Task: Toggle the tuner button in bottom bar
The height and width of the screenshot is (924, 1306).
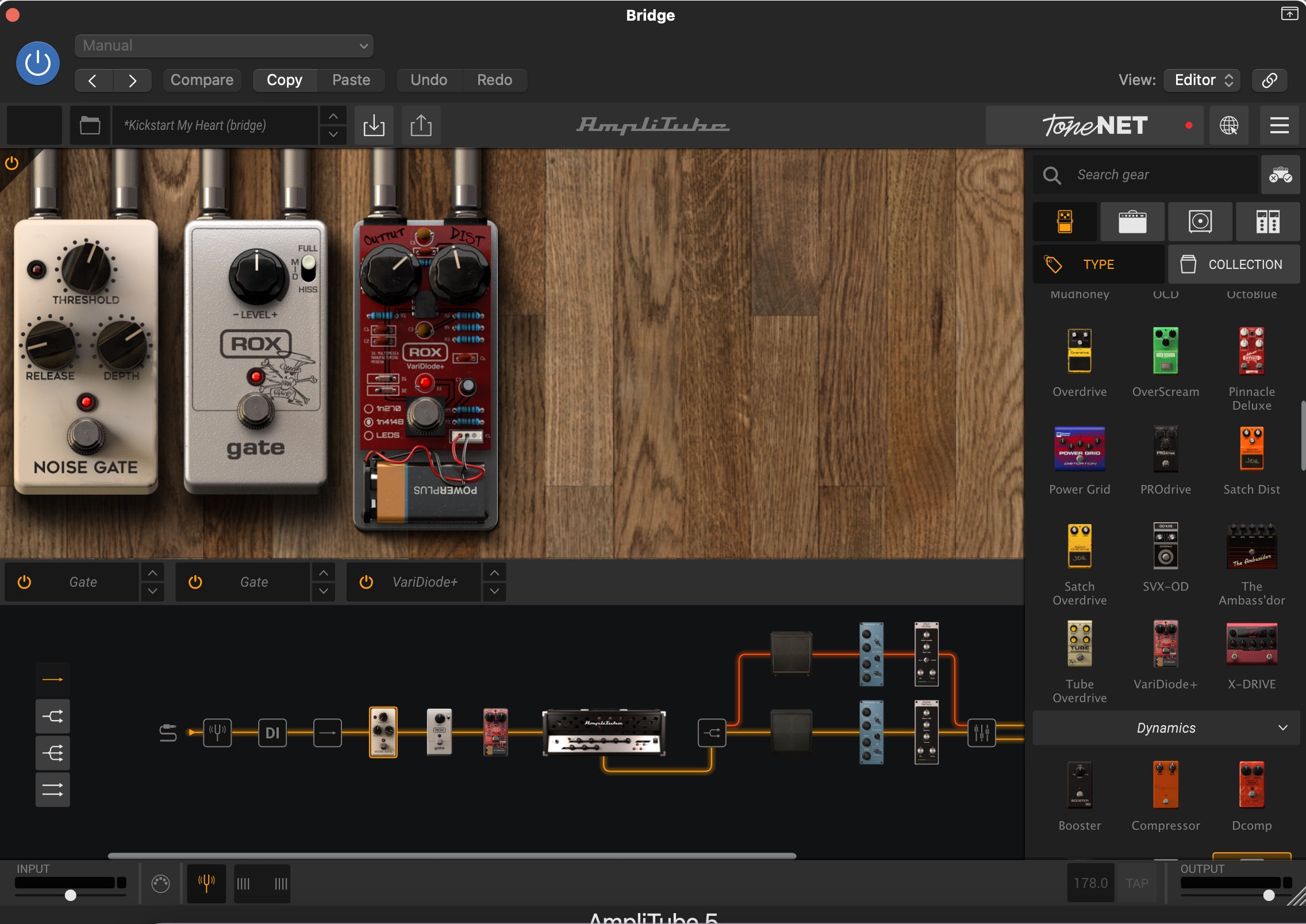Action: click(x=206, y=883)
